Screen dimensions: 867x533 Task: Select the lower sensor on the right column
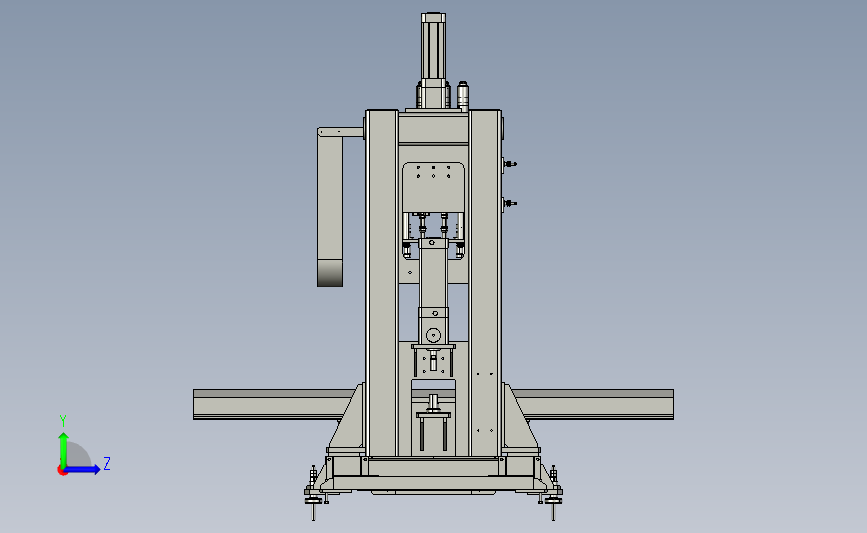click(x=509, y=203)
